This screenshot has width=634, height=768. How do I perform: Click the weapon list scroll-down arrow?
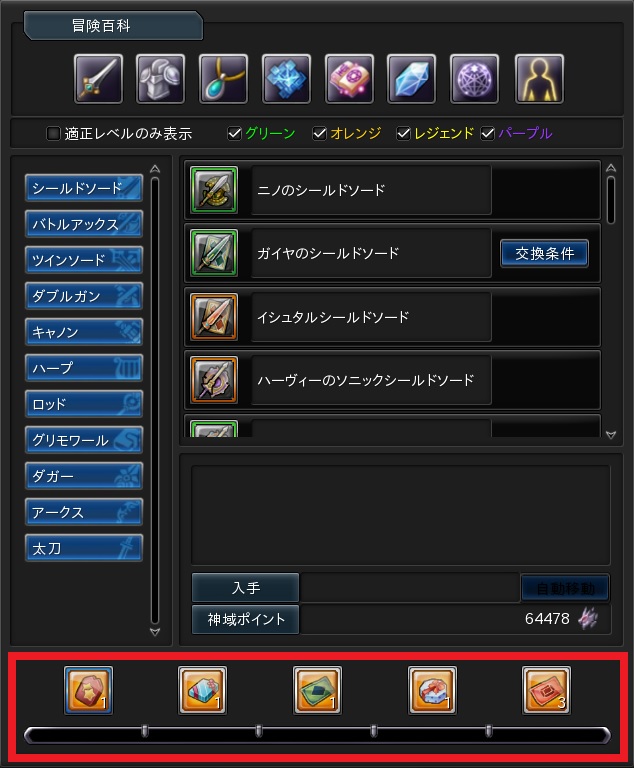point(155,632)
